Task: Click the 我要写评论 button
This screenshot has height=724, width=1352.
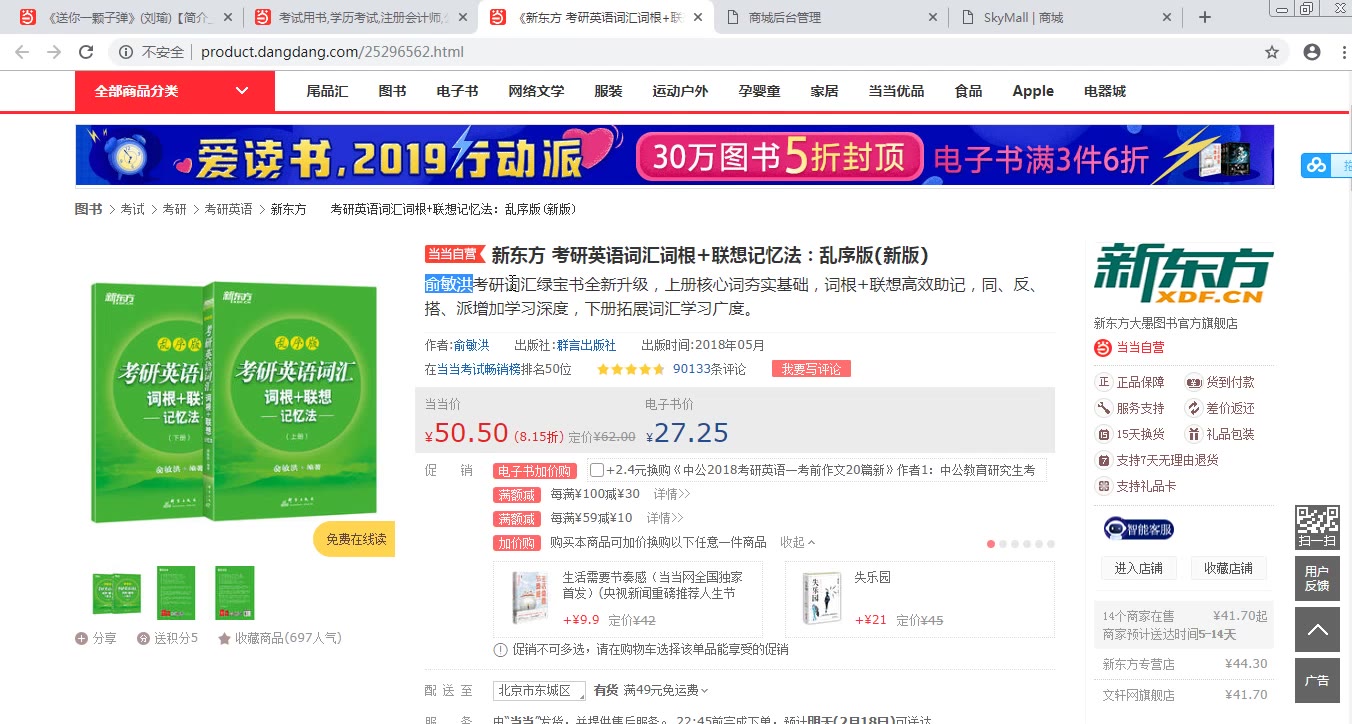Action: coord(811,369)
